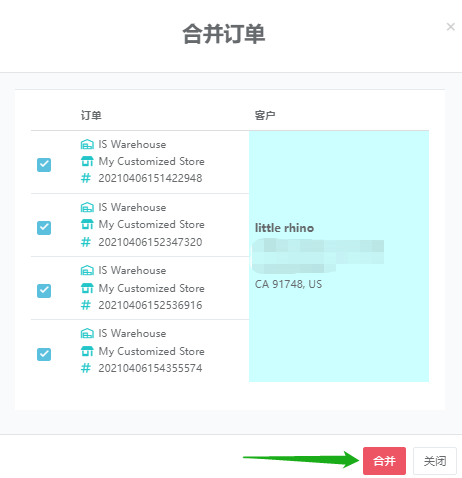Select order number 20210406152347320
This screenshot has width=462, height=478.
[150, 242]
